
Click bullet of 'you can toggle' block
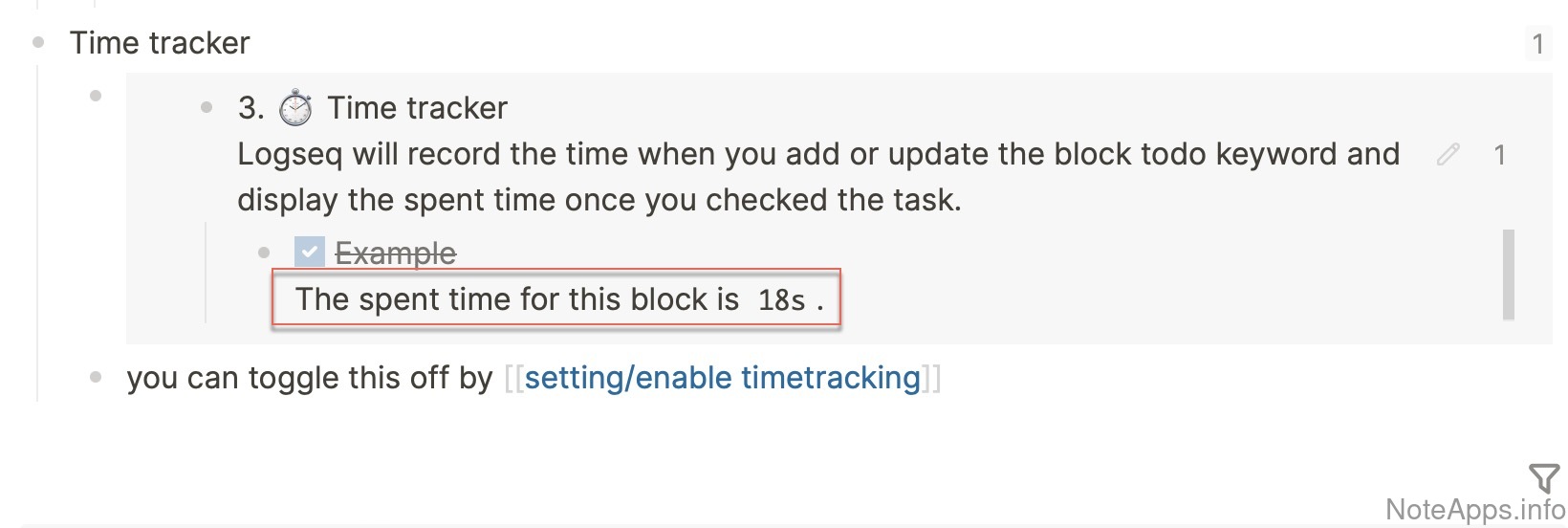tap(96, 377)
